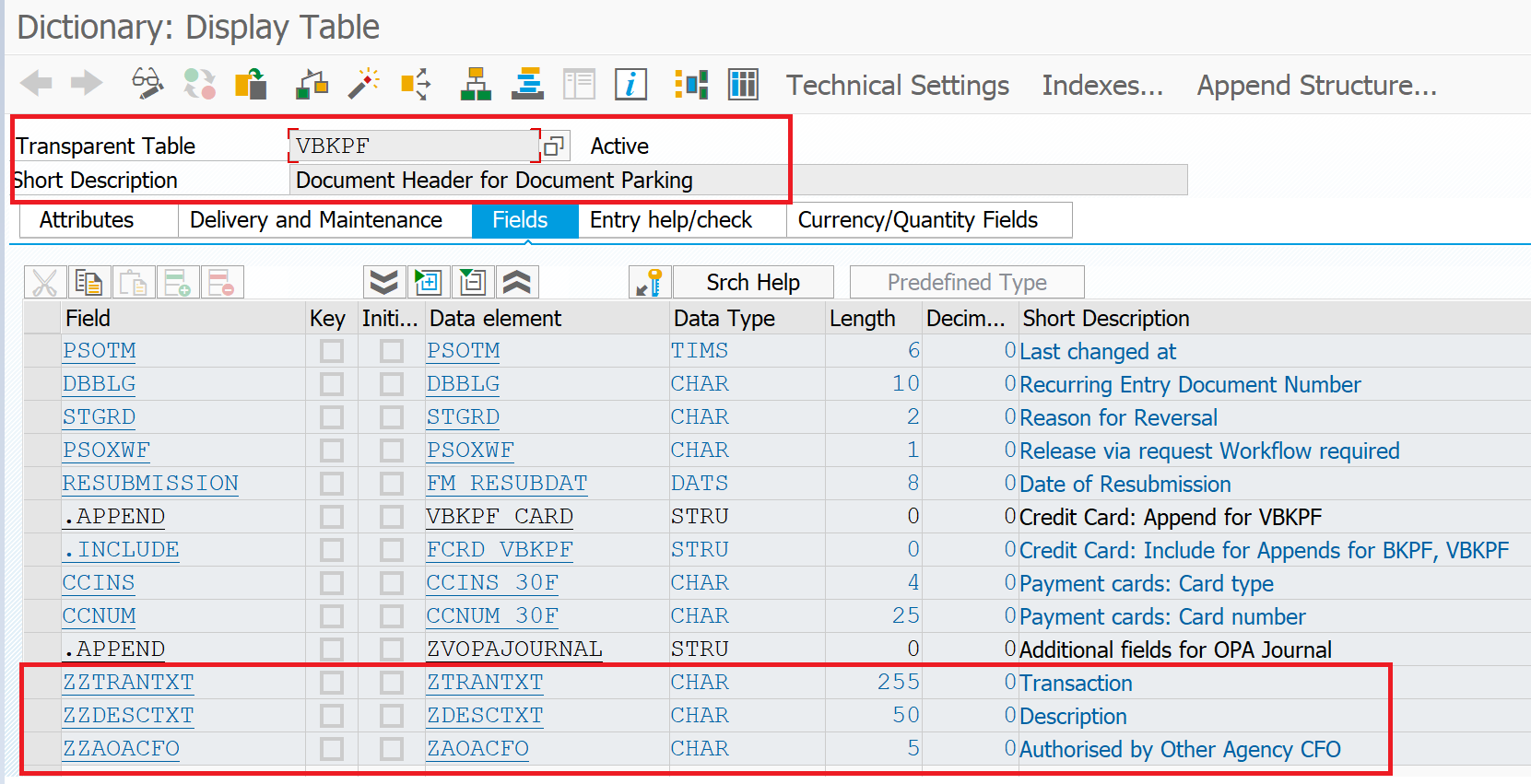This screenshot has height=784, width=1531.
Task: Open the ZVOPAJOURNAL data element link
Action: click(x=514, y=649)
